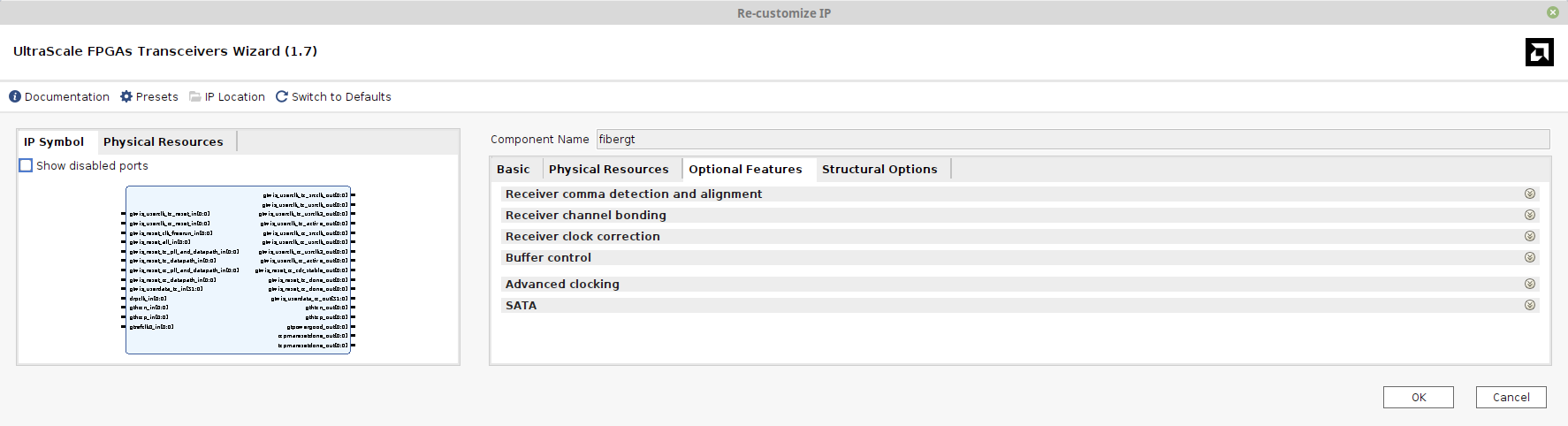Expand the Receiver clock correction section
The image size is (1568, 426).
tap(1529, 236)
